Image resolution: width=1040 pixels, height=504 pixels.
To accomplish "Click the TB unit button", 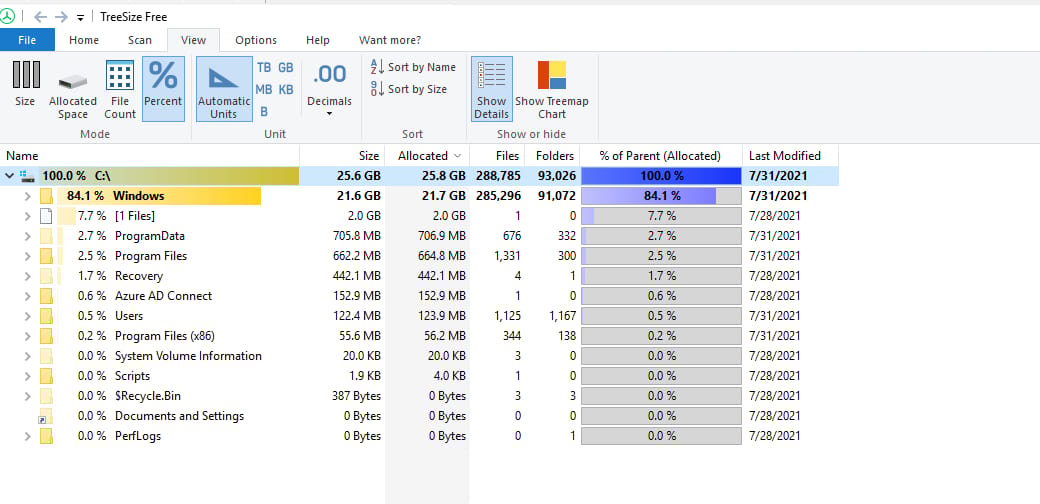I will [x=264, y=67].
